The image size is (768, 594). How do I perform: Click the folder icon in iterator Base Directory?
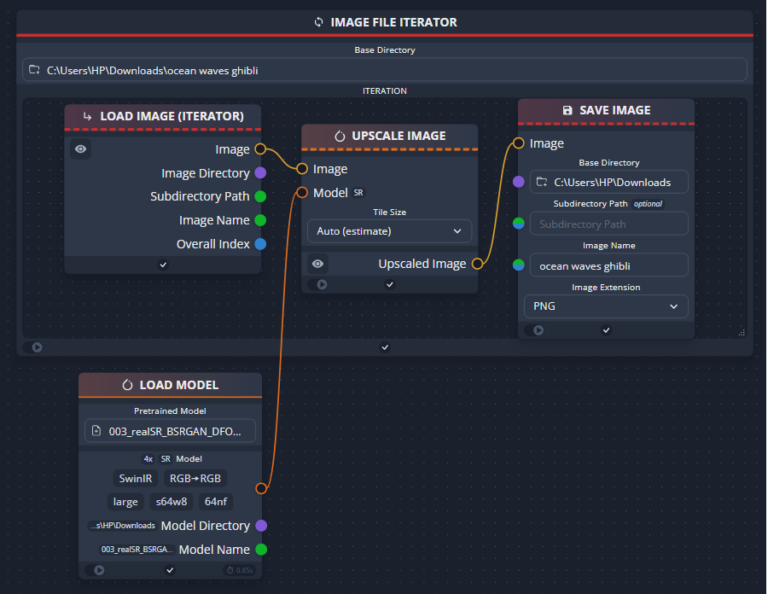coord(35,70)
